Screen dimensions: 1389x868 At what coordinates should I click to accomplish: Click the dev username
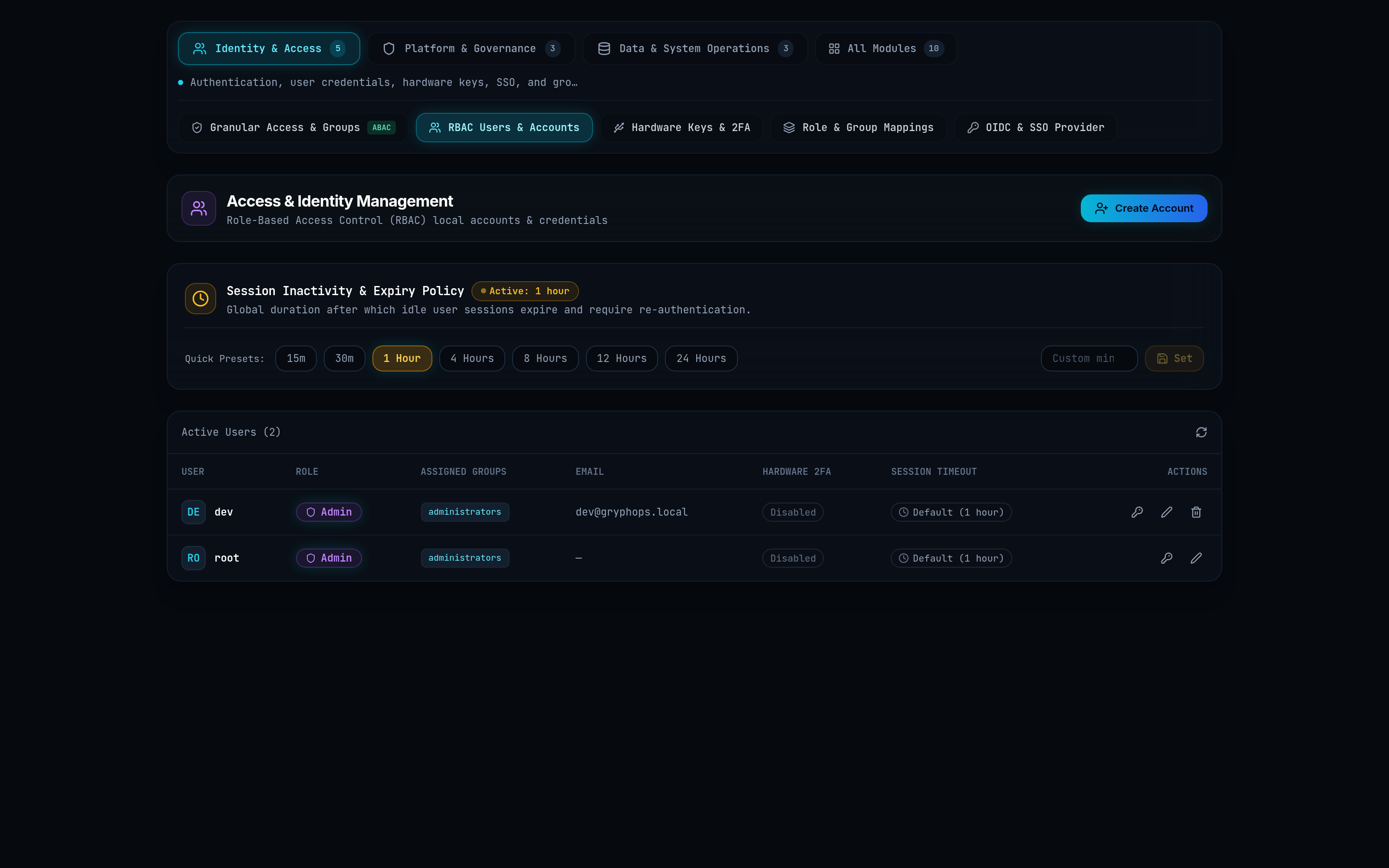pyautogui.click(x=224, y=512)
